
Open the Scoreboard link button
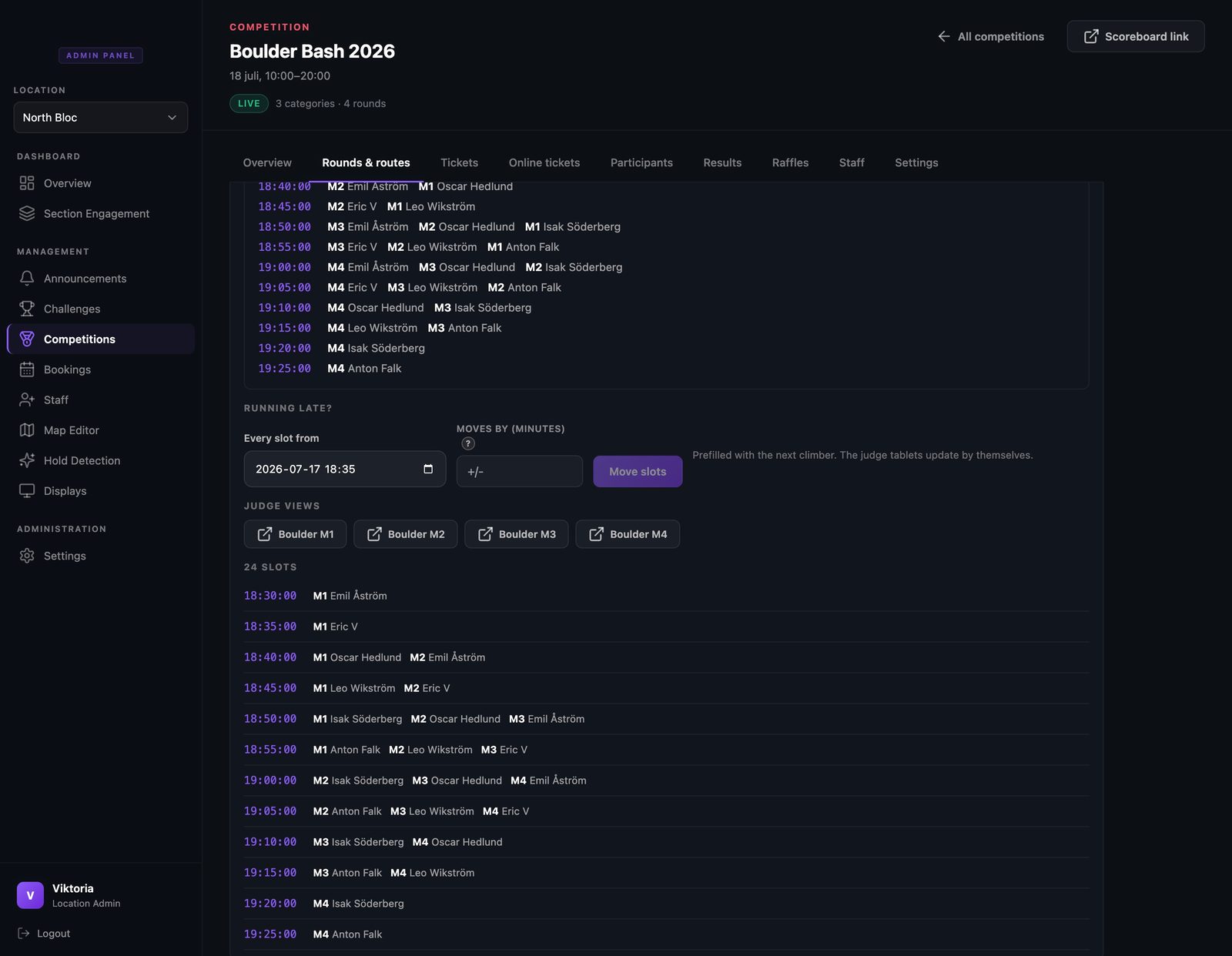click(1136, 36)
